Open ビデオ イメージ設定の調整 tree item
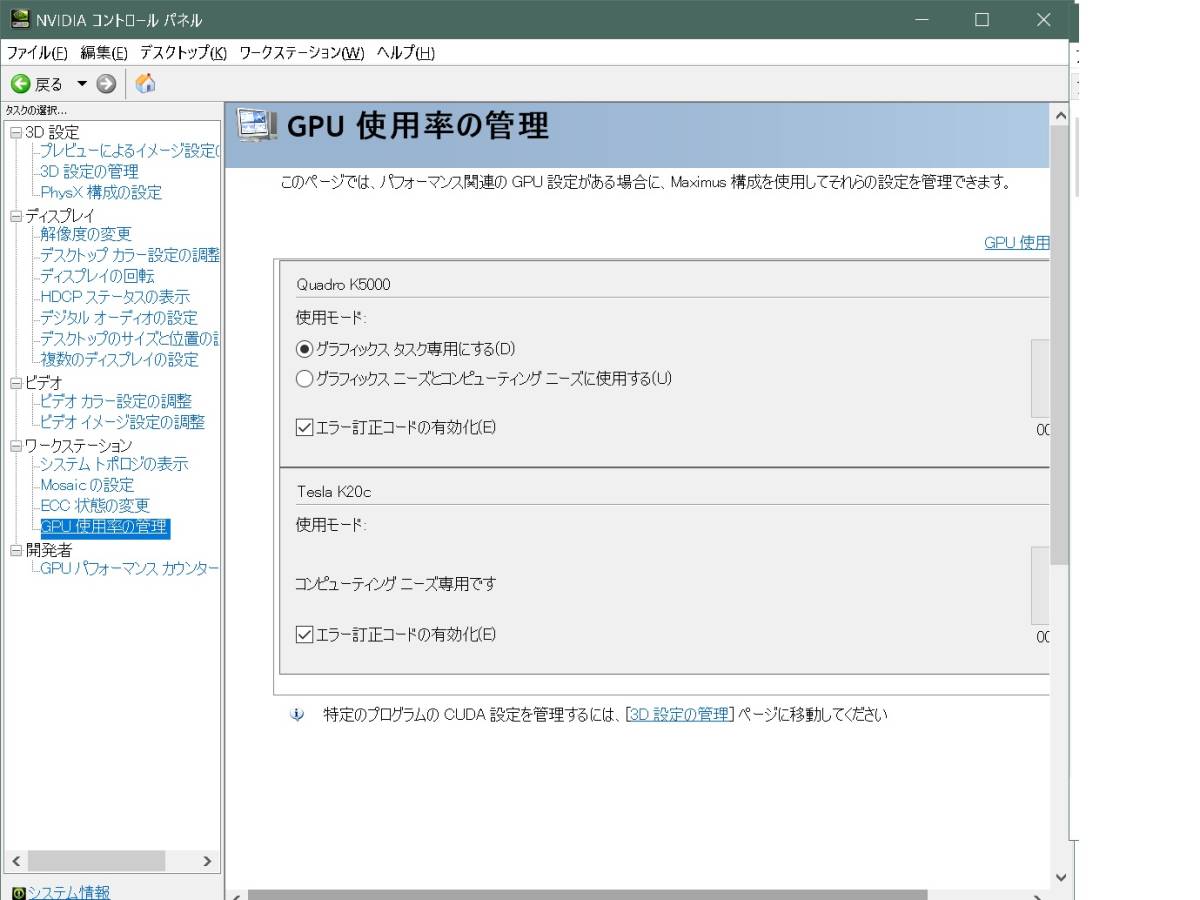 coord(122,422)
